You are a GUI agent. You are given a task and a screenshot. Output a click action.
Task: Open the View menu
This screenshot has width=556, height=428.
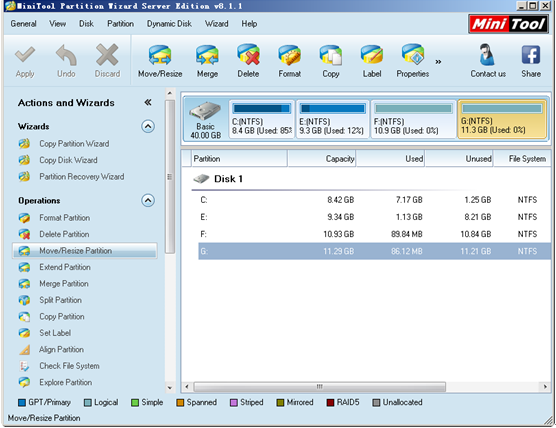[57, 24]
